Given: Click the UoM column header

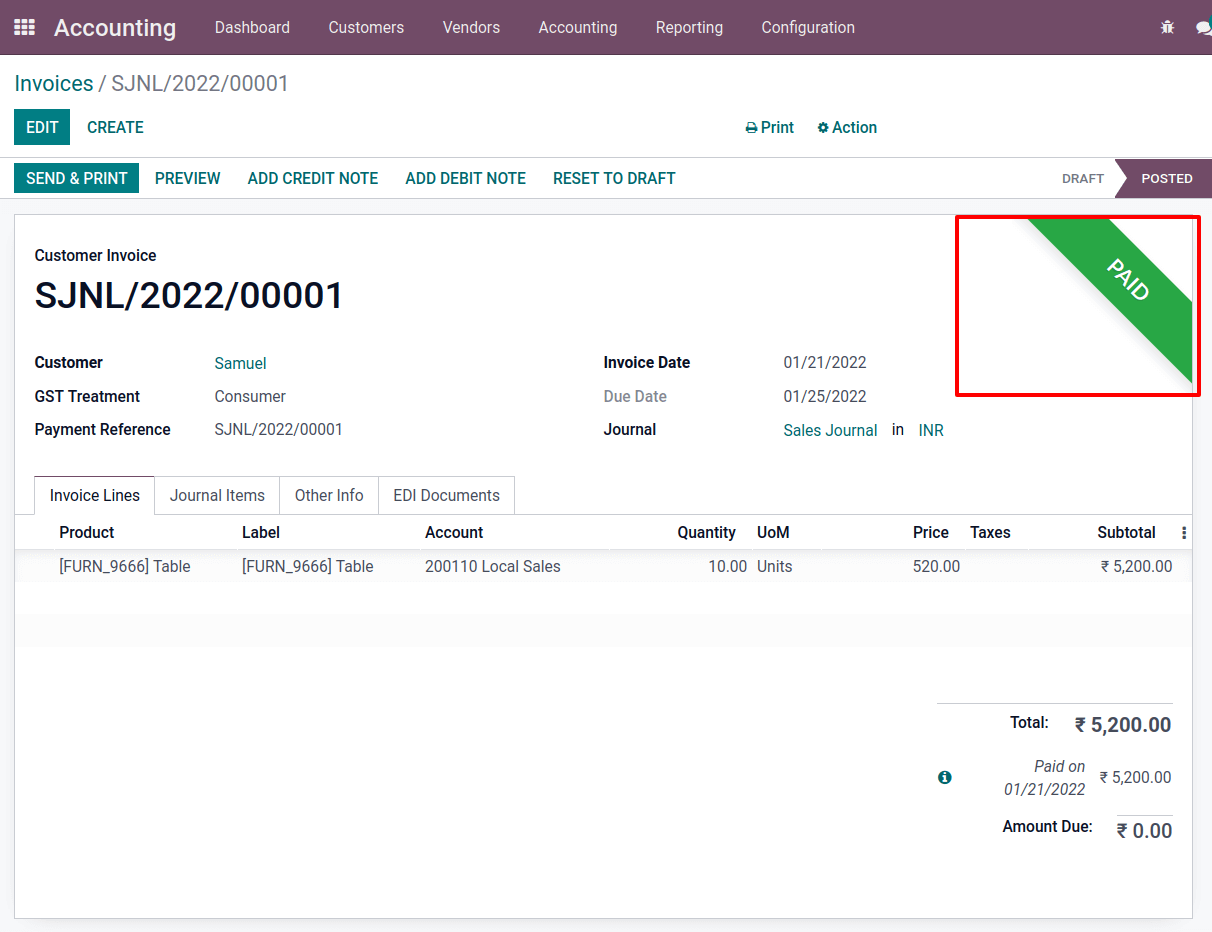Looking at the screenshot, I should (x=773, y=533).
